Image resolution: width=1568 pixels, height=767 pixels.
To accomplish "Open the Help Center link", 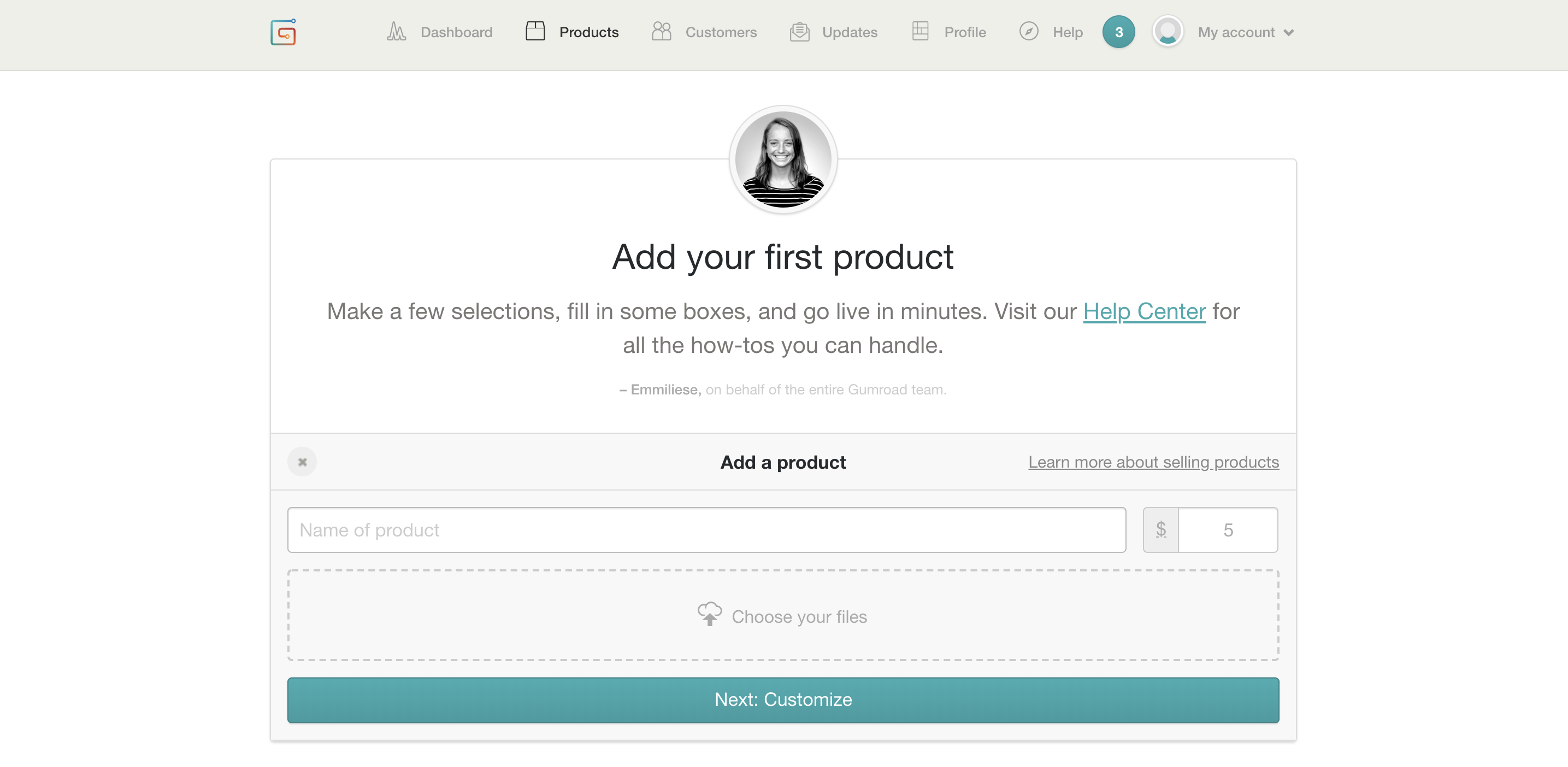I will [1143, 312].
